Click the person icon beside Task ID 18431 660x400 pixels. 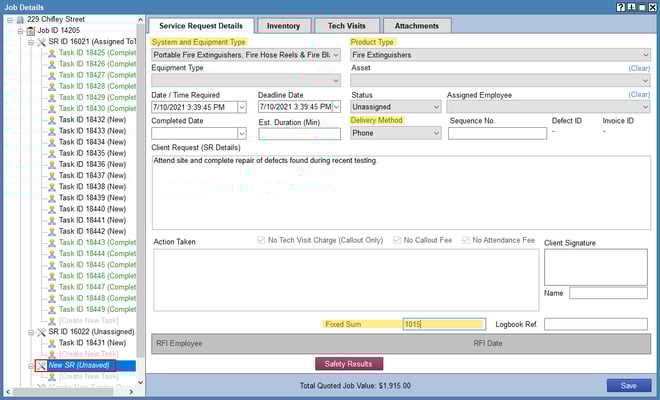coord(52,343)
